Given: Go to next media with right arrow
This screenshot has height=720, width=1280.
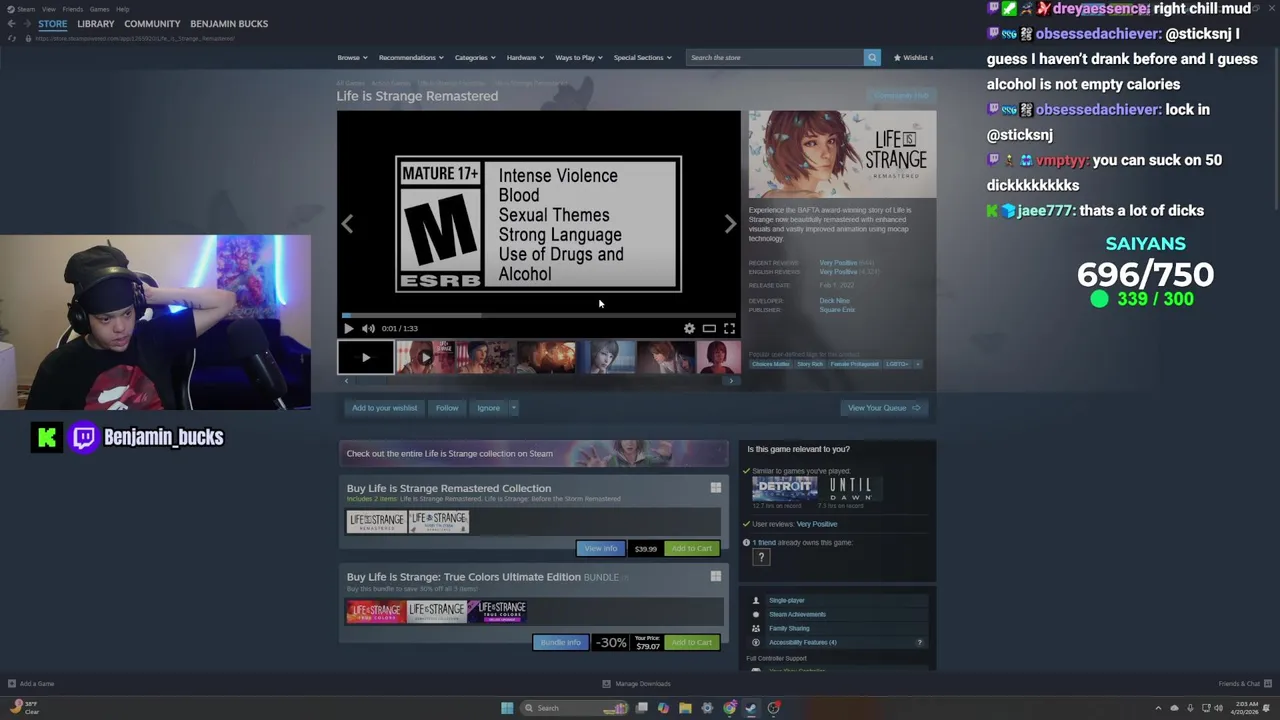Looking at the screenshot, I should [x=730, y=224].
